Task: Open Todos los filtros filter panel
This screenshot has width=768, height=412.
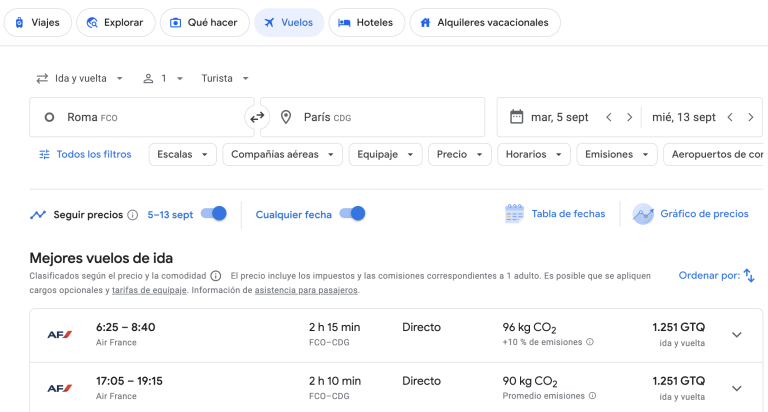Action: pos(85,154)
